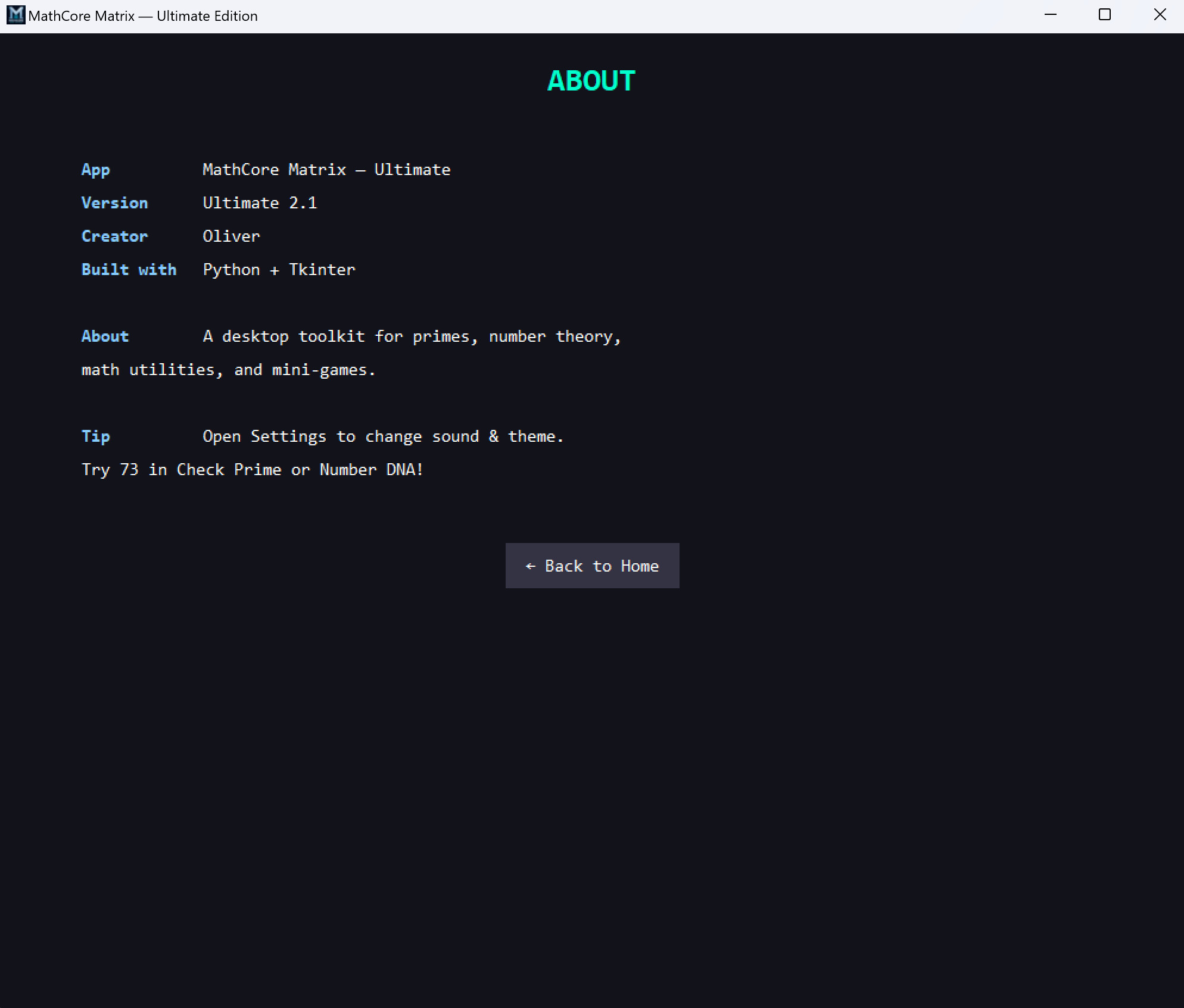Click 'math utilities, and mini-games.' line
1184x1008 pixels.
(x=228, y=370)
